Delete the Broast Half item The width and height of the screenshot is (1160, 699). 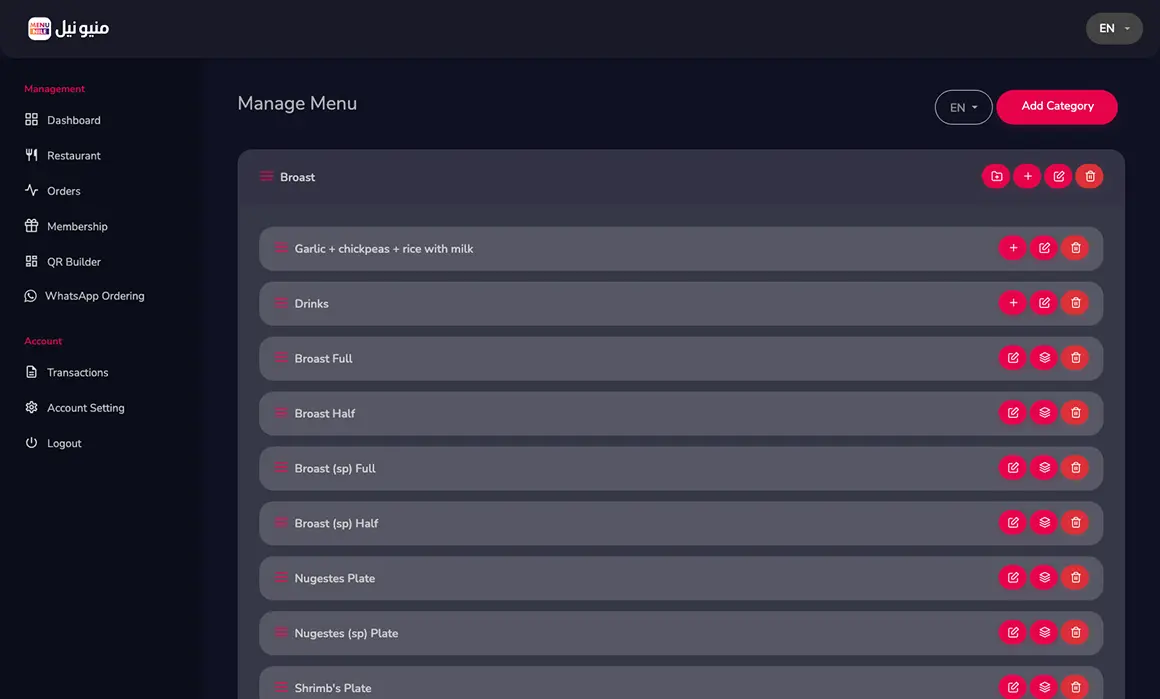(x=1075, y=413)
